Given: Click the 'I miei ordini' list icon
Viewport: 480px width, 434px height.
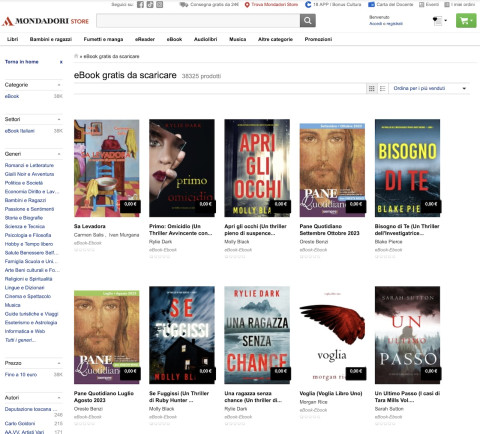Looking at the screenshot, I should [x=447, y=5].
